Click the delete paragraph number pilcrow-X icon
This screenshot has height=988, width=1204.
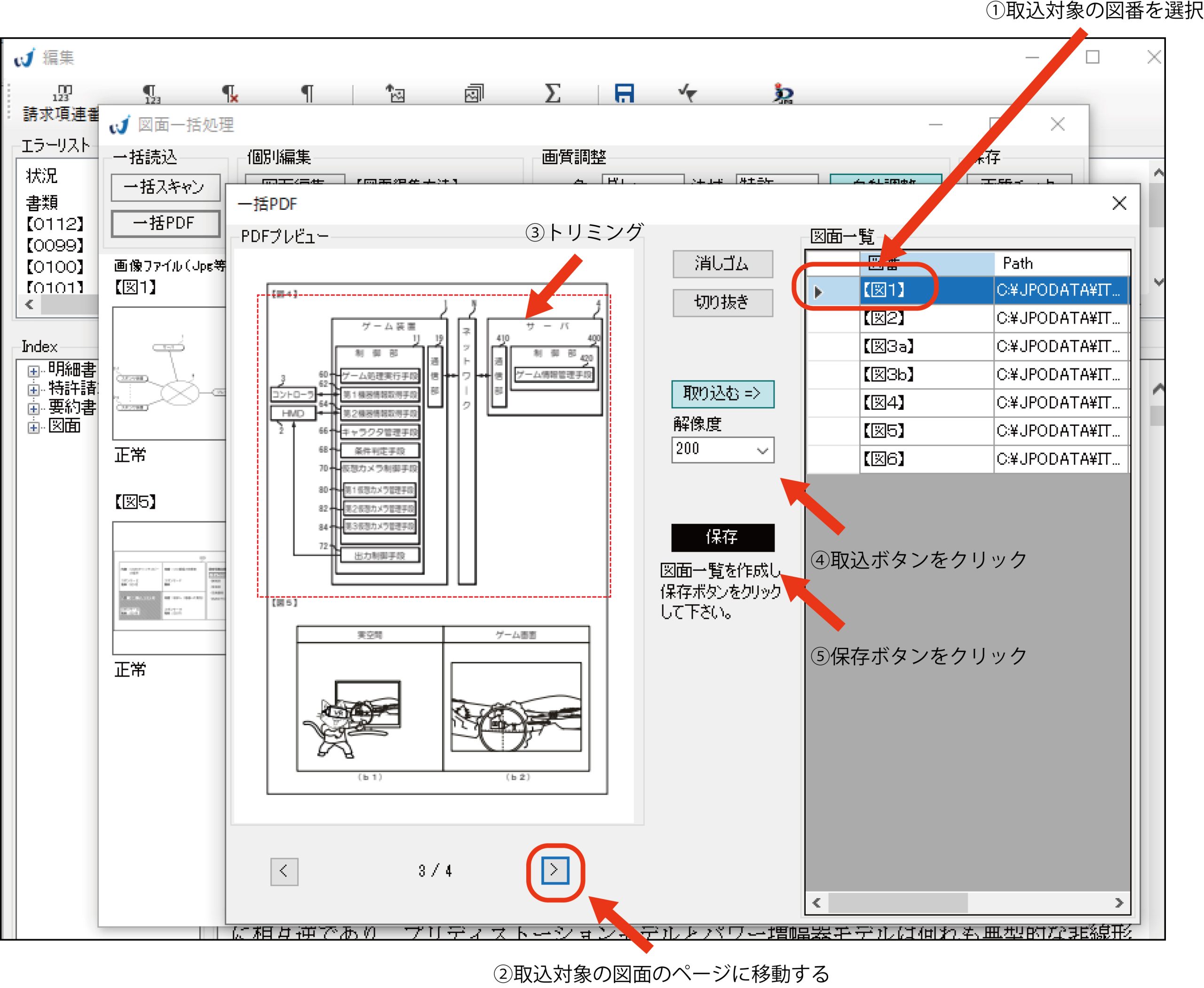(x=230, y=93)
